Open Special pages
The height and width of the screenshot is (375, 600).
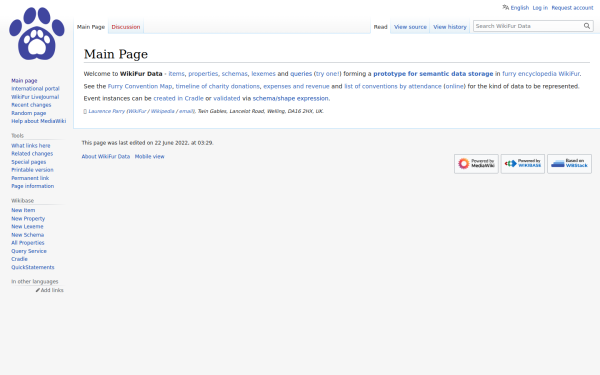28,162
